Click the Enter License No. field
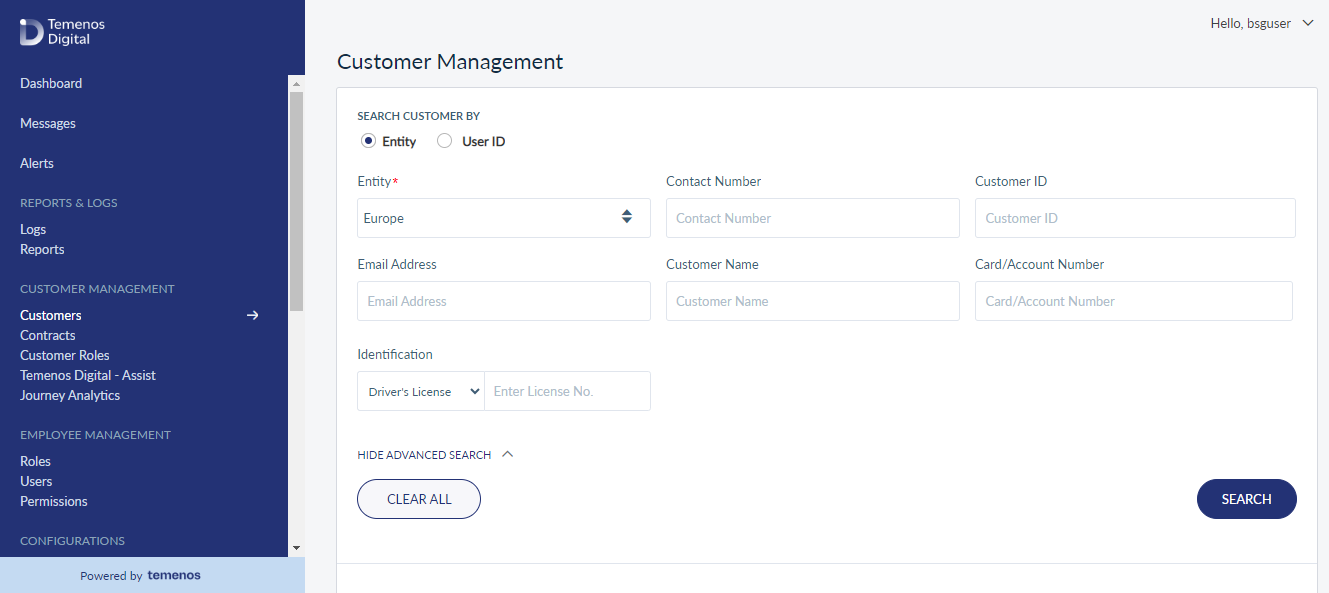The height and width of the screenshot is (593, 1329). [x=567, y=391]
